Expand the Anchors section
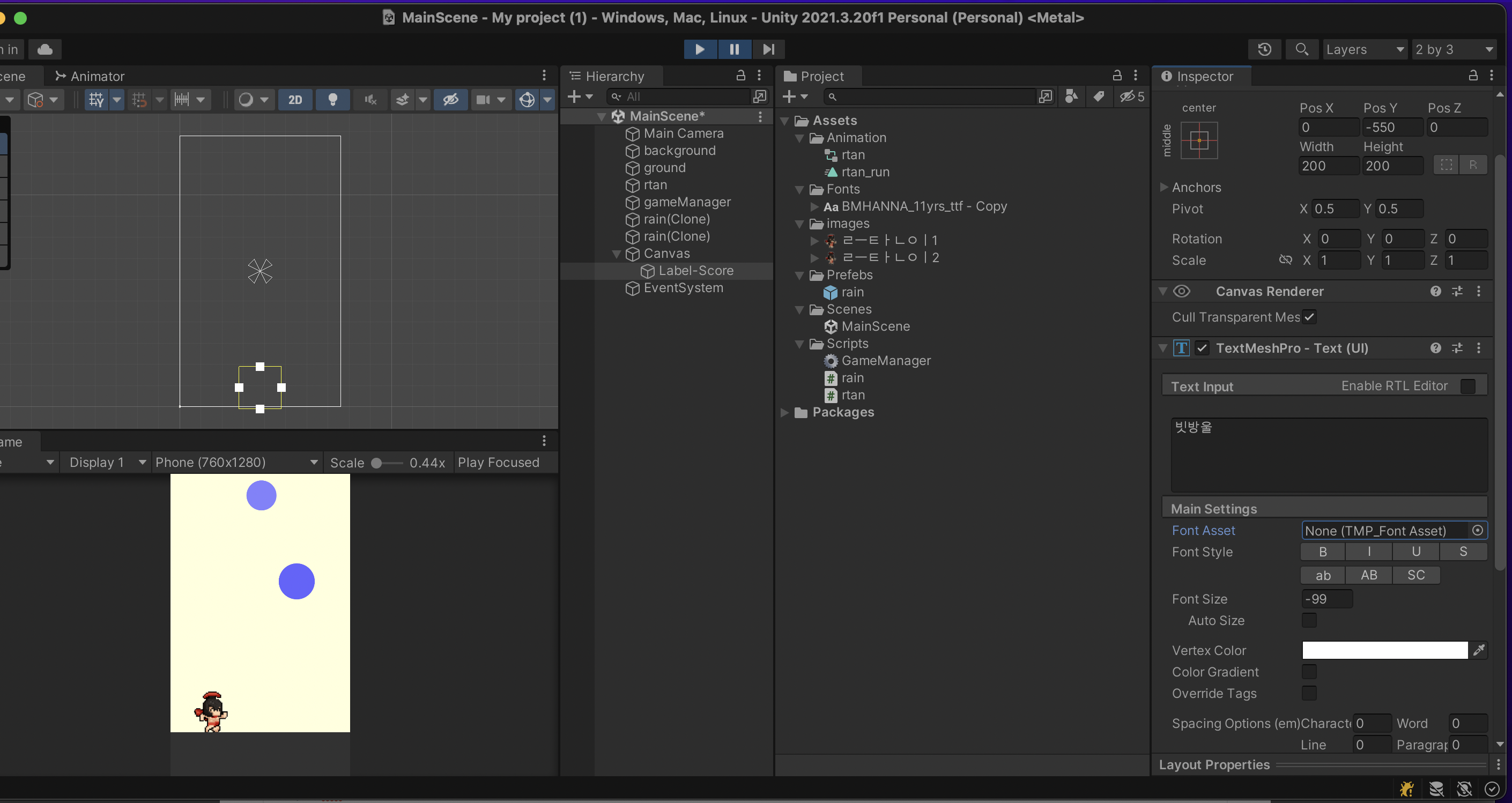 (x=1165, y=187)
